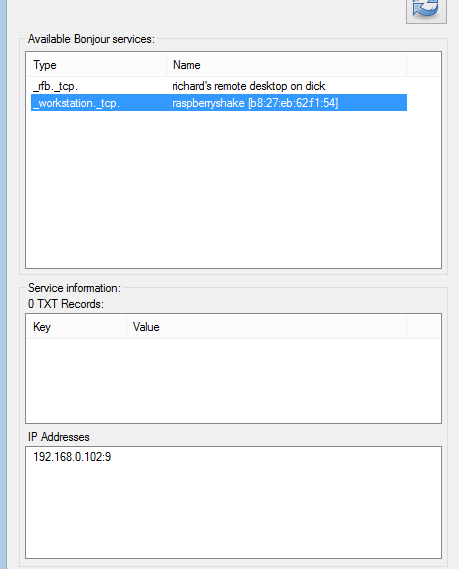The image size is (459, 569).
Task: Click the divider between Type and Name headers
Action: (x=167, y=65)
